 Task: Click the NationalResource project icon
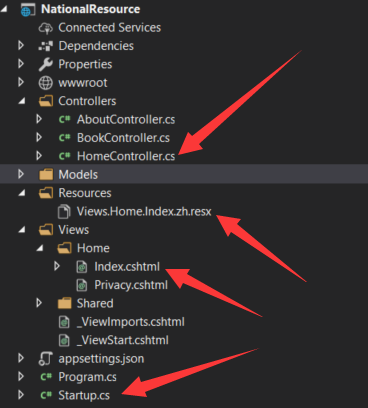[27, 9]
